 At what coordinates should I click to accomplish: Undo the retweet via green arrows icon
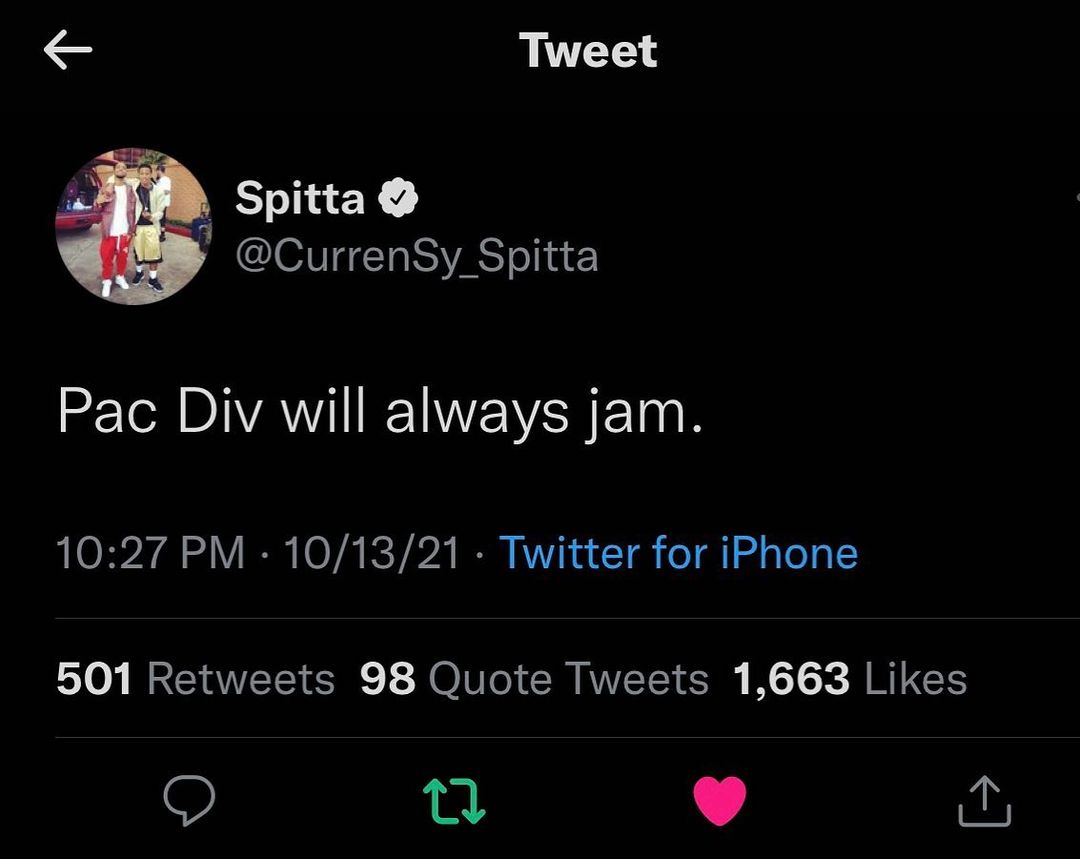click(x=455, y=801)
